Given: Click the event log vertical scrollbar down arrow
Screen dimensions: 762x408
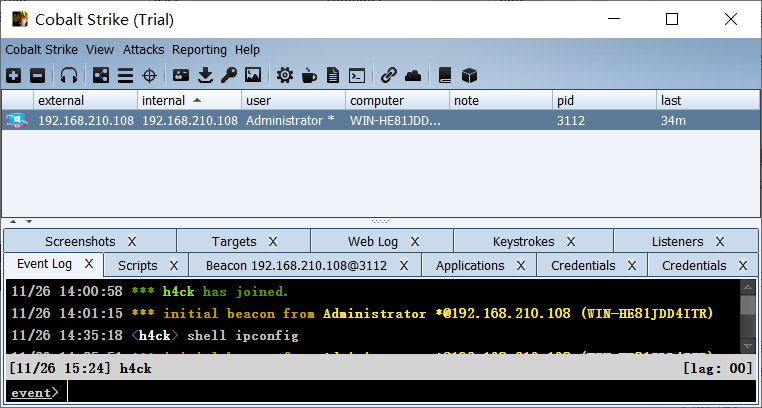Looking at the screenshot, I should (747, 345).
